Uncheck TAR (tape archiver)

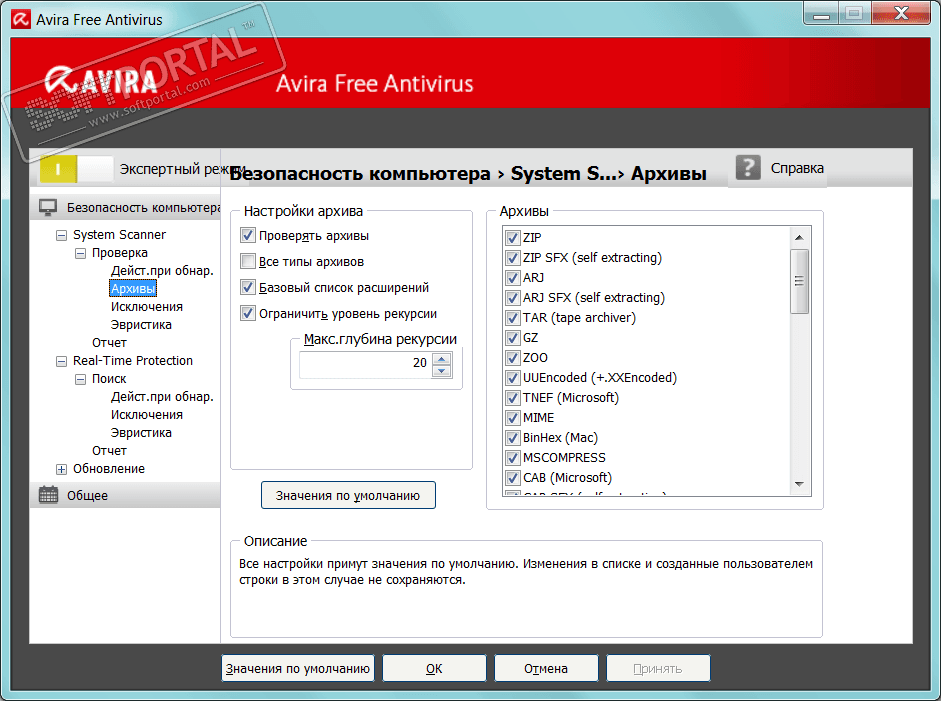(513, 318)
